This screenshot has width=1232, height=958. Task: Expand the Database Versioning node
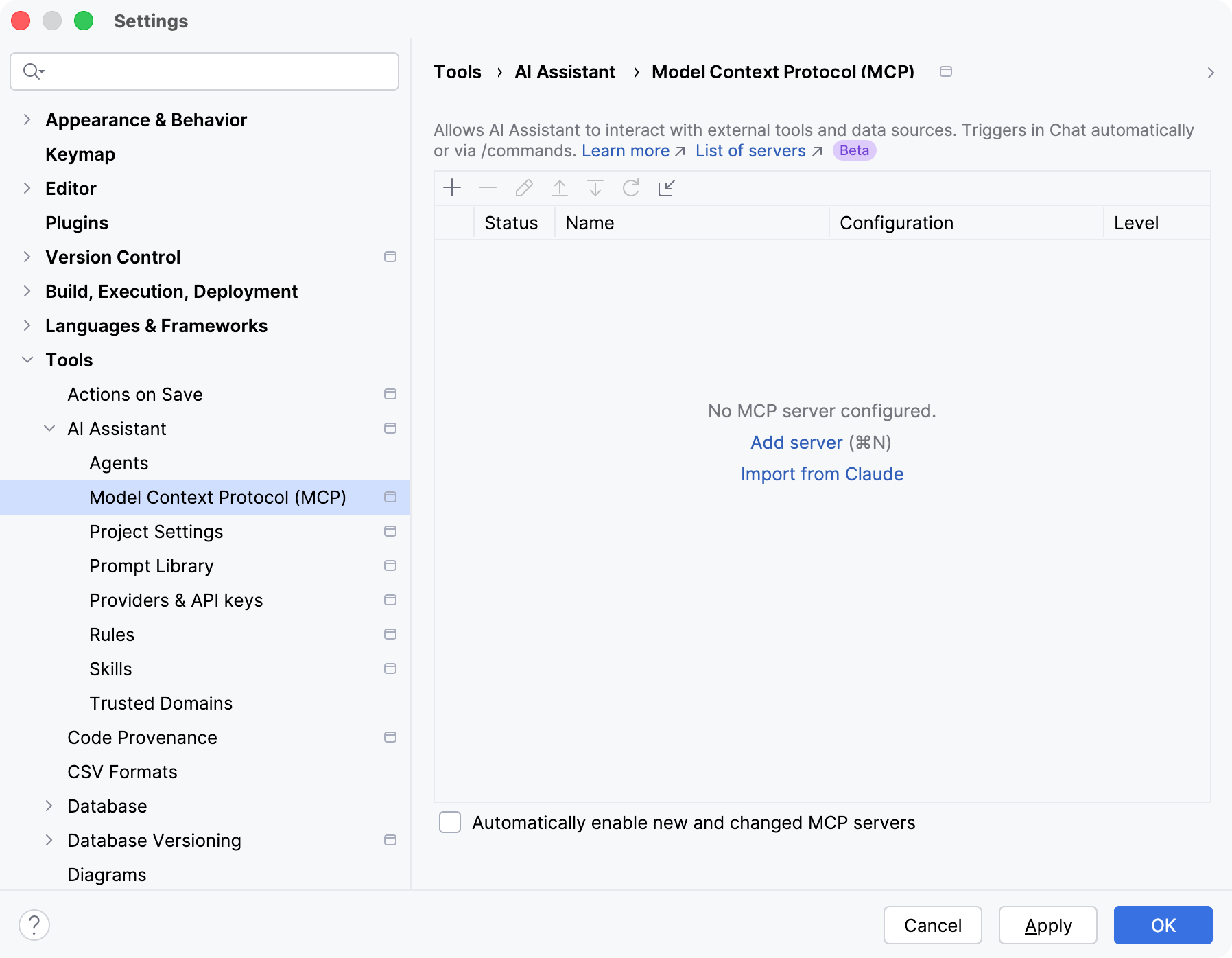(x=49, y=840)
